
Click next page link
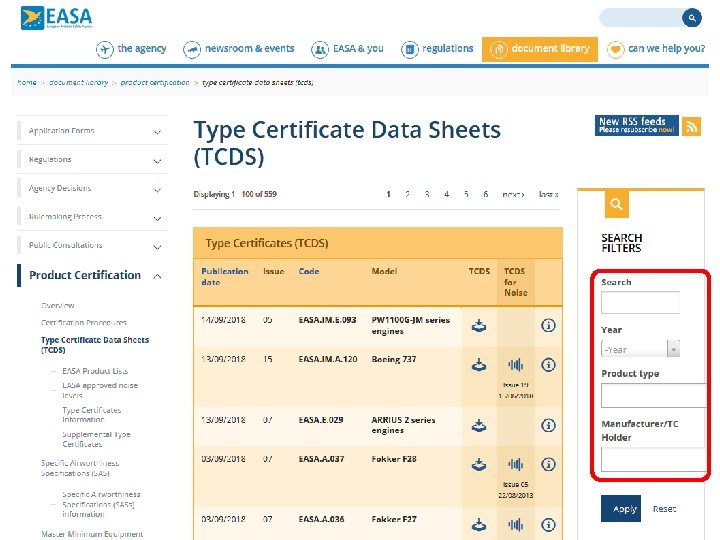(x=513, y=194)
